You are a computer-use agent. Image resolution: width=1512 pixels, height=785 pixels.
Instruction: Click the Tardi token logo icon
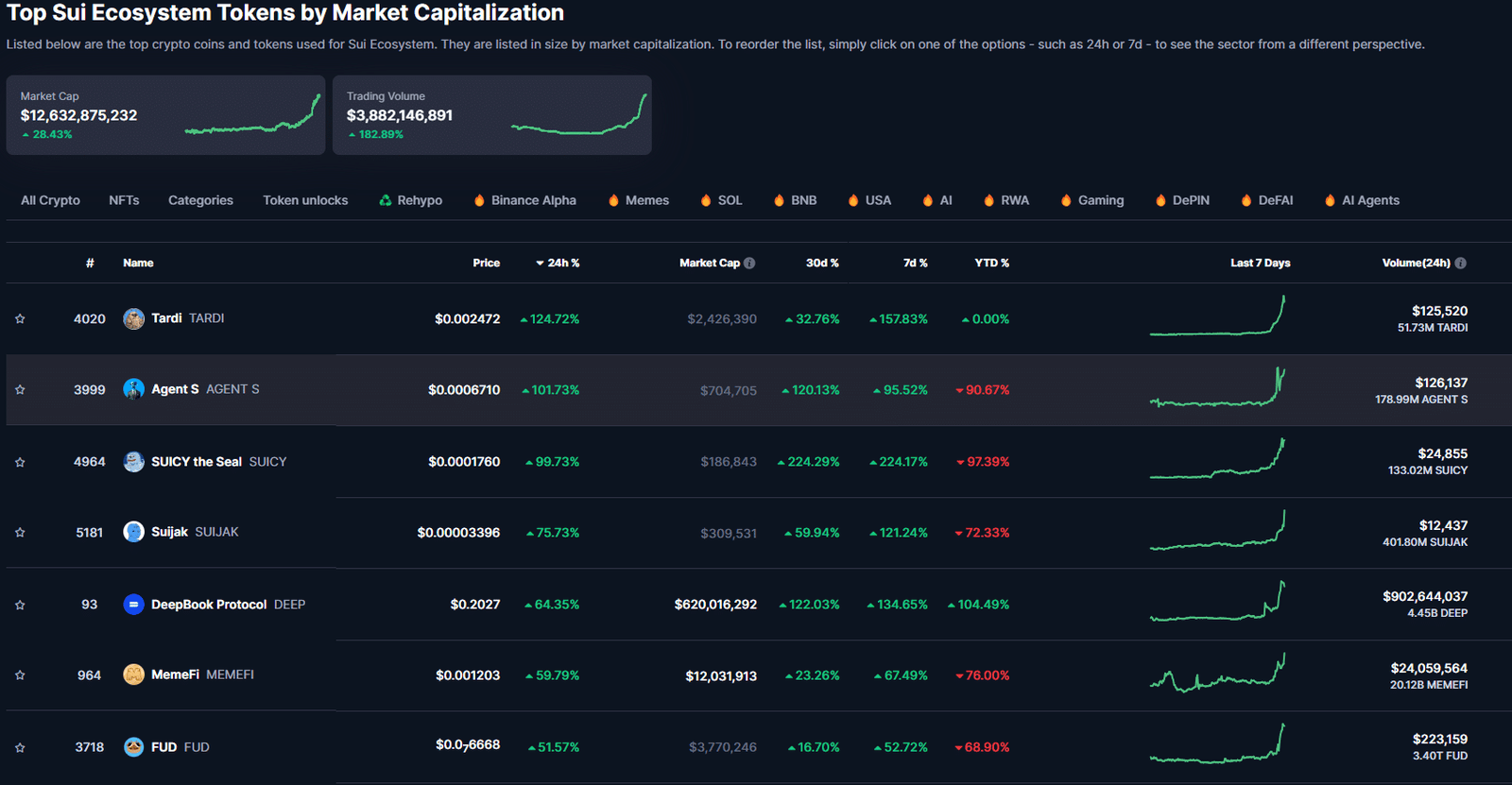(x=133, y=318)
